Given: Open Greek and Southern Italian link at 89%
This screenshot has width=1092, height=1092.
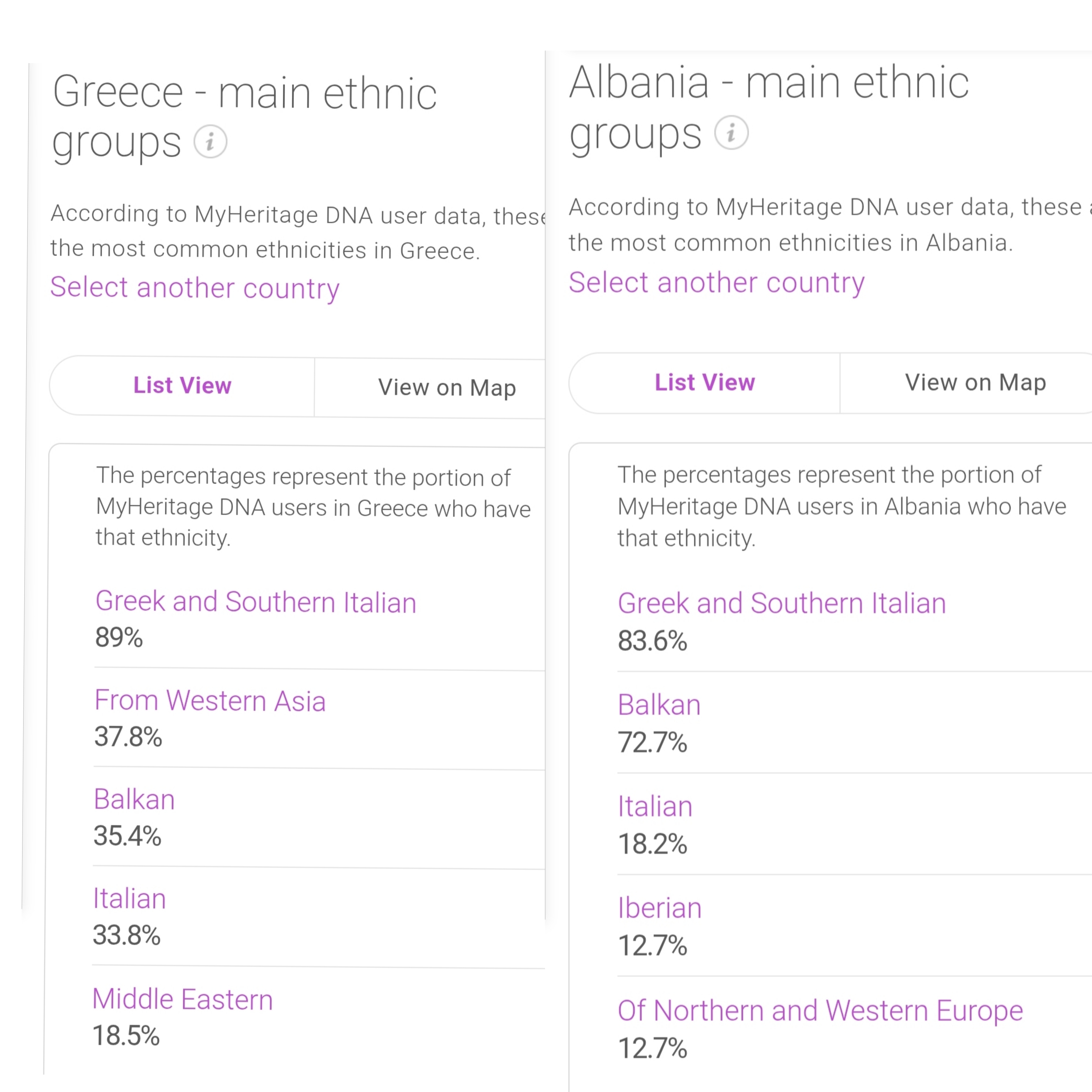Looking at the screenshot, I should 255,602.
